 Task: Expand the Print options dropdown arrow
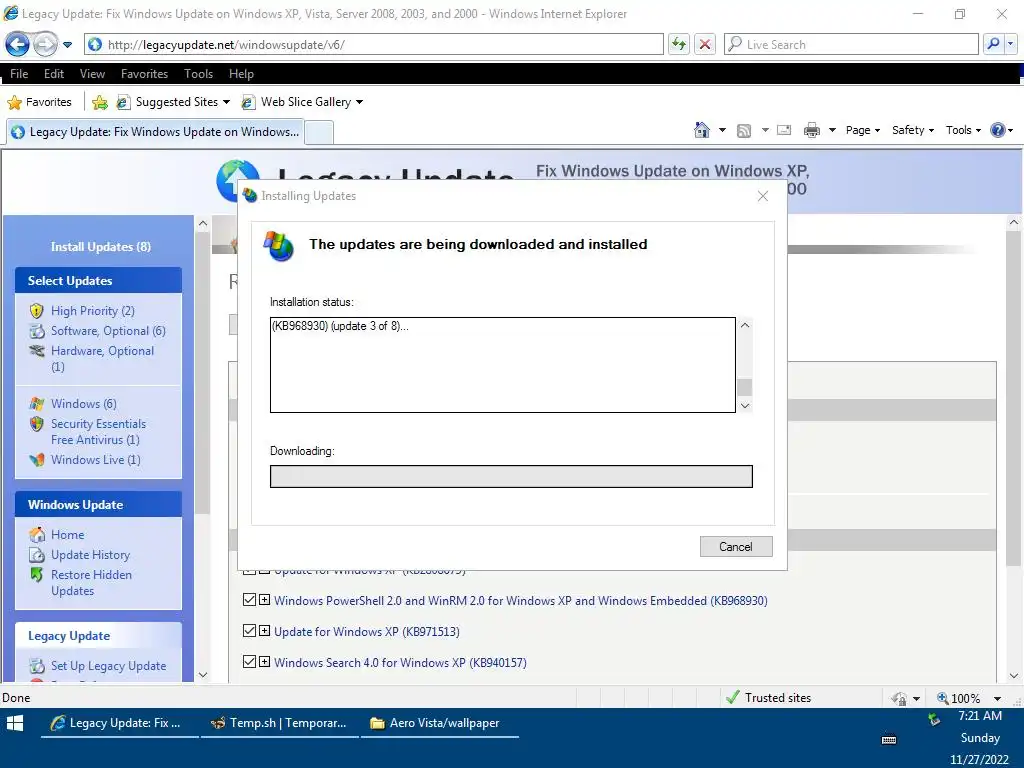(x=833, y=130)
